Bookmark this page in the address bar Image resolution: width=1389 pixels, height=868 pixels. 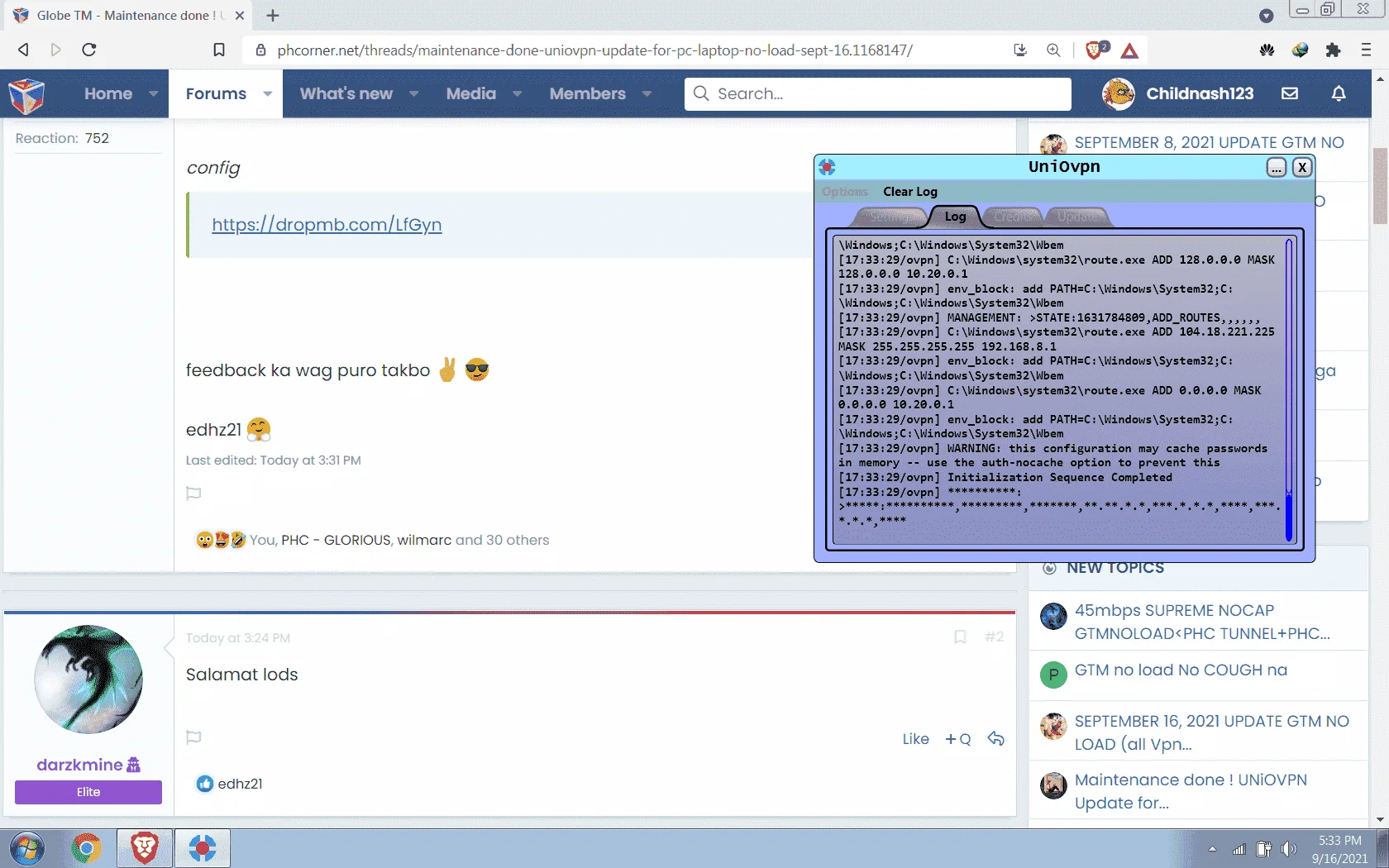pyautogui.click(x=219, y=50)
